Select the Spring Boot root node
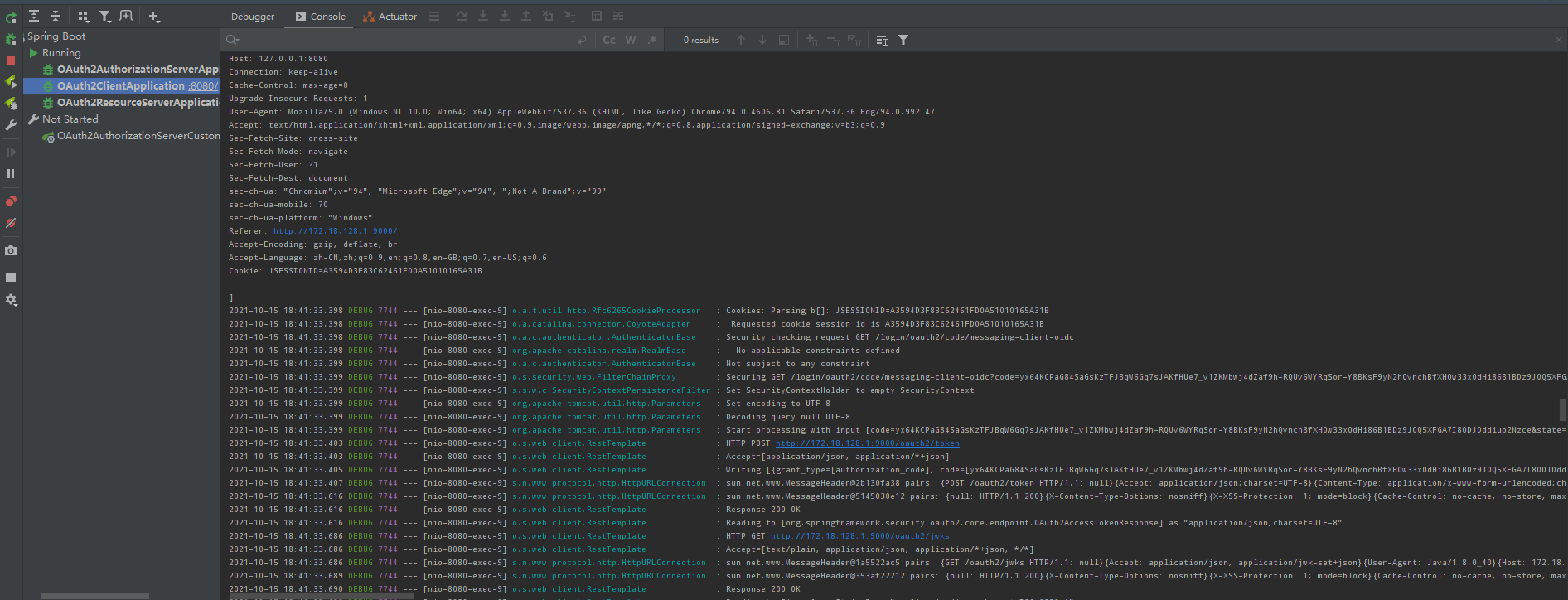Image resolution: width=1568 pixels, height=600 pixels. [x=56, y=36]
